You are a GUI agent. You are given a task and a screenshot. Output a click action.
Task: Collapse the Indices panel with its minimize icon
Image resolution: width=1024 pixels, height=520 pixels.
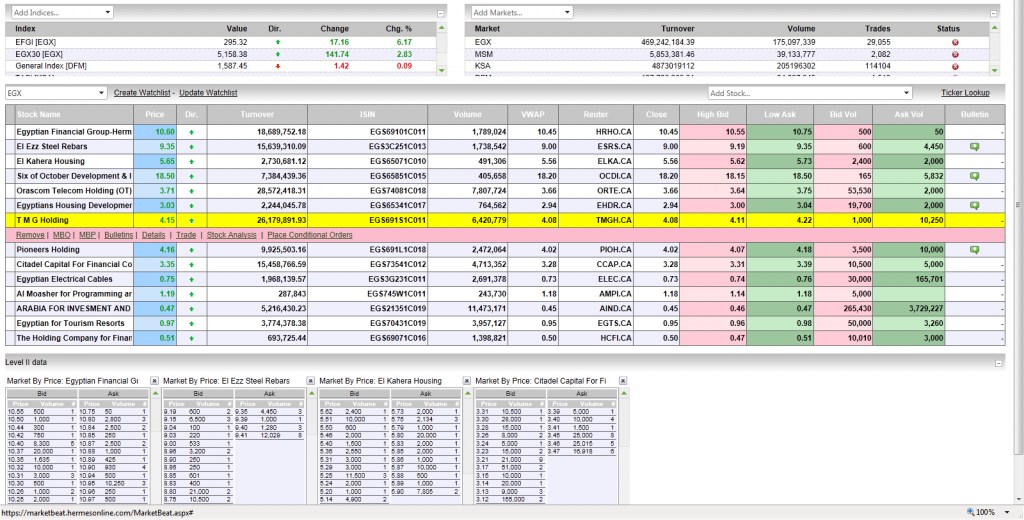(441, 14)
